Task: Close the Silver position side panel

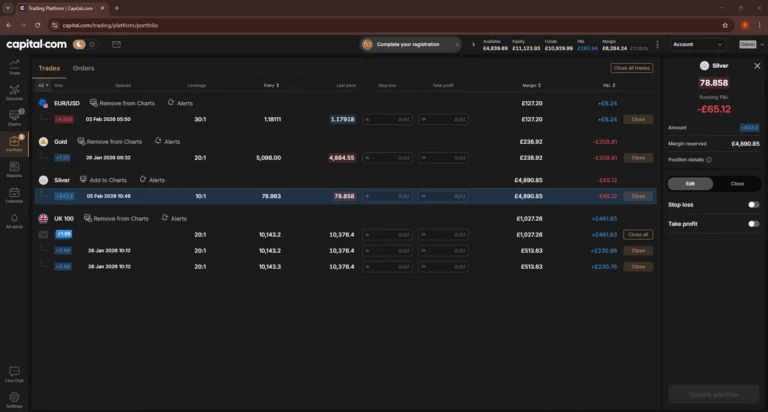Action: [757, 66]
